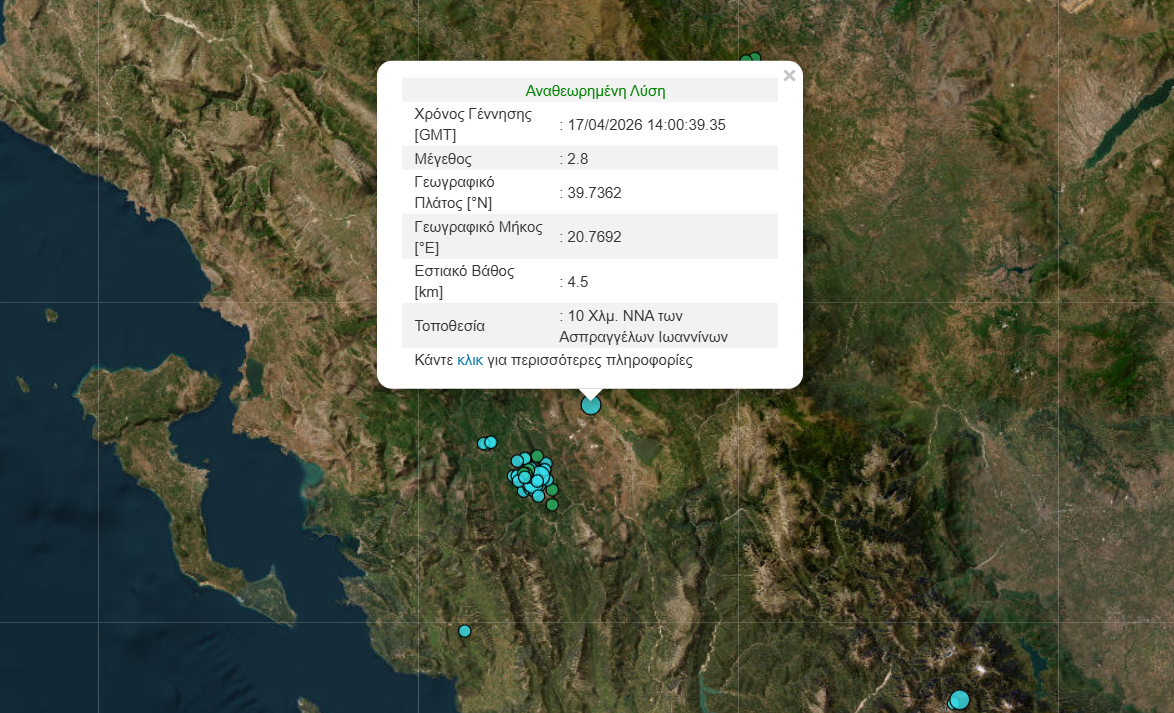Viewport: 1174px width, 713px height.
Task: Close the earthquake info popup
Action: [x=789, y=75]
